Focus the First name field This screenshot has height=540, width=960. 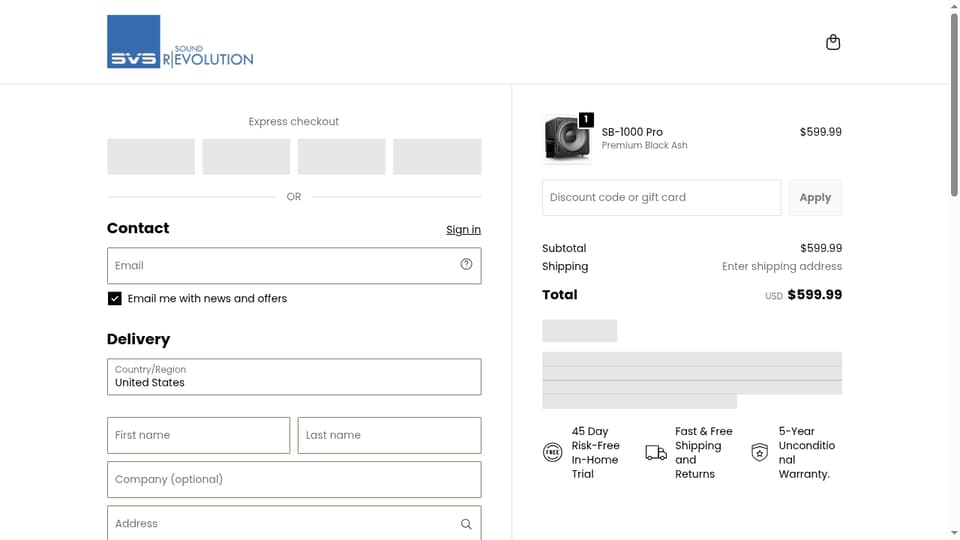coord(198,435)
